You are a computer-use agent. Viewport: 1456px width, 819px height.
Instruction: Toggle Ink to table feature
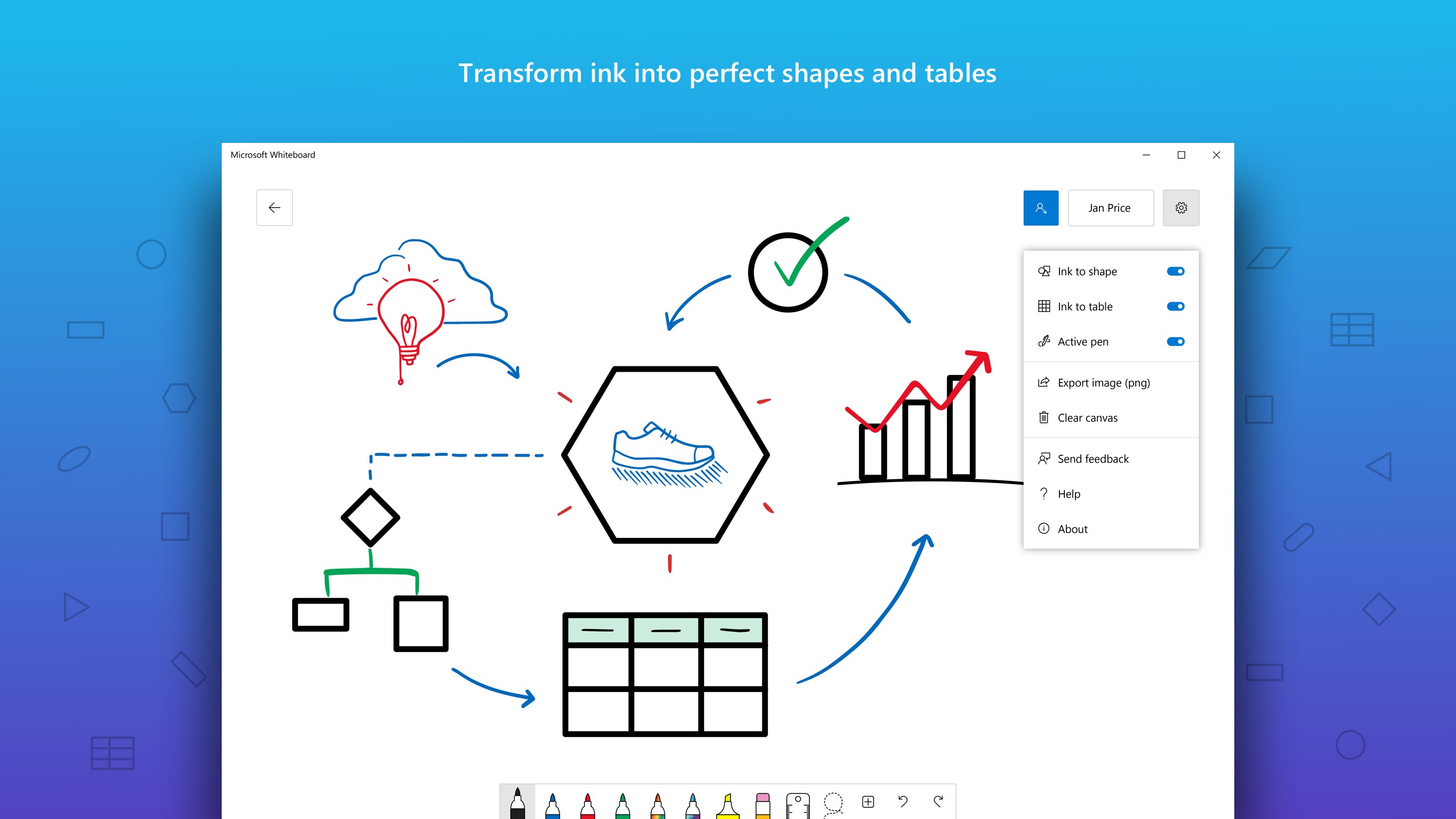1175,306
